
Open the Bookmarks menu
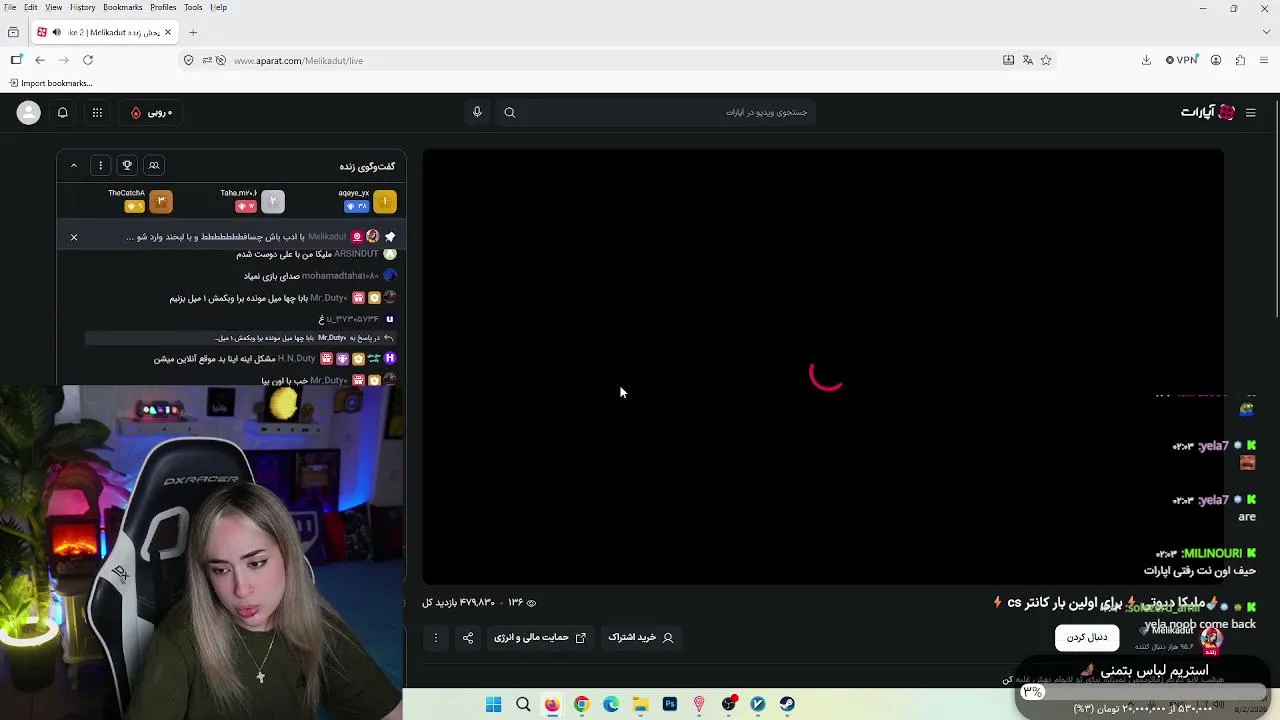pyautogui.click(x=122, y=7)
